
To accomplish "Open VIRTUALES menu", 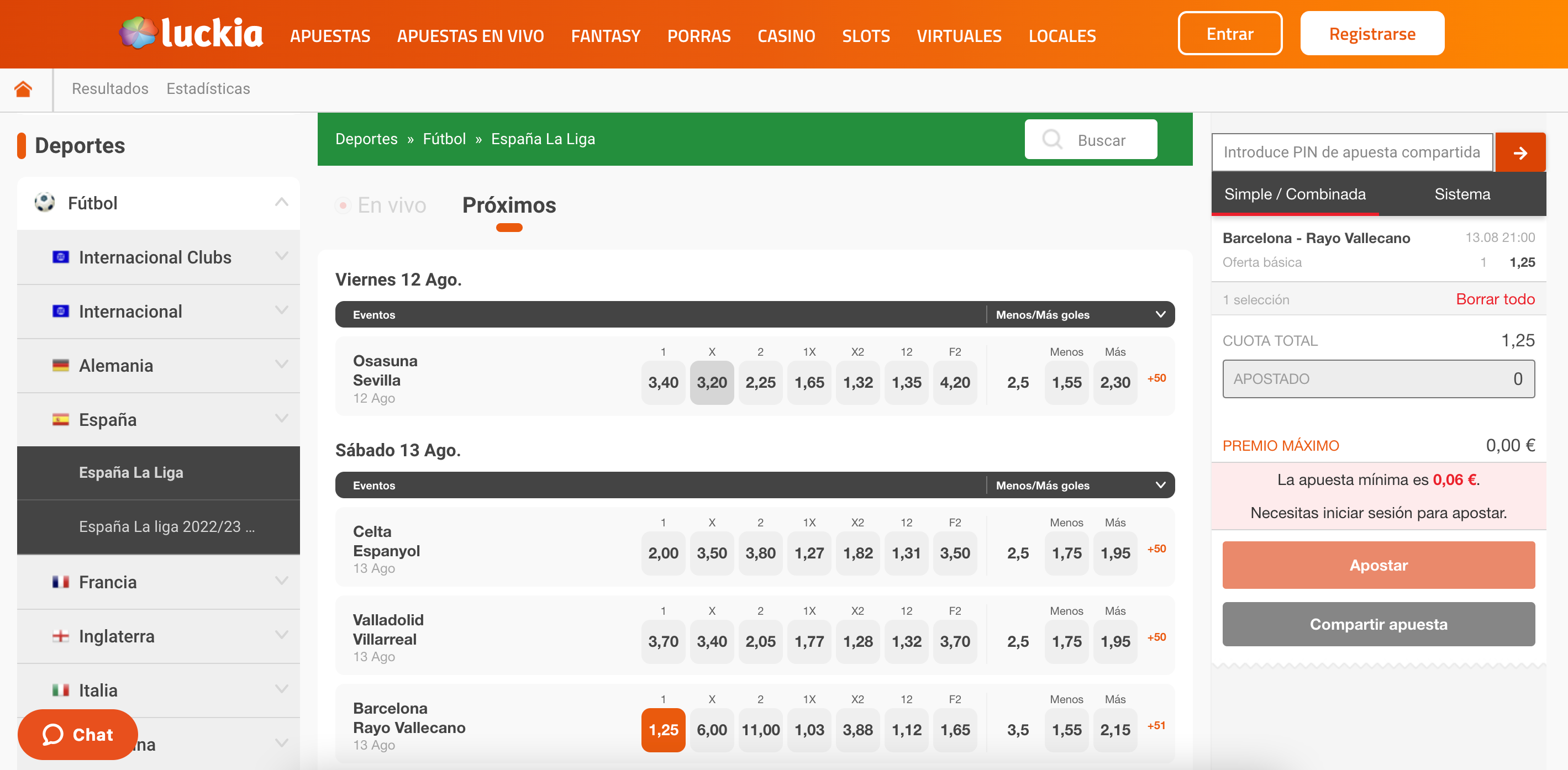I will tap(959, 36).
